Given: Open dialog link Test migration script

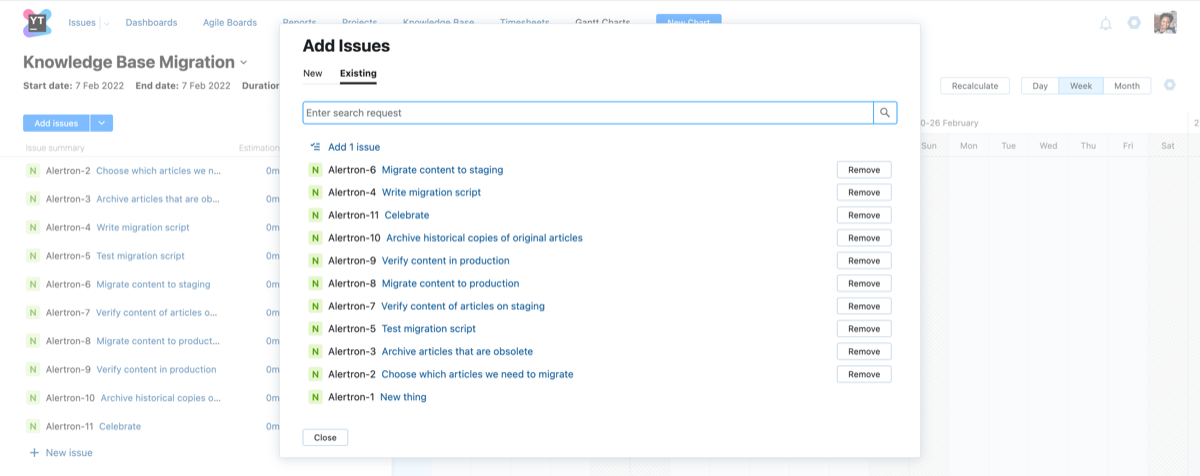Looking at the screenshot, I should tap(429, 328).
